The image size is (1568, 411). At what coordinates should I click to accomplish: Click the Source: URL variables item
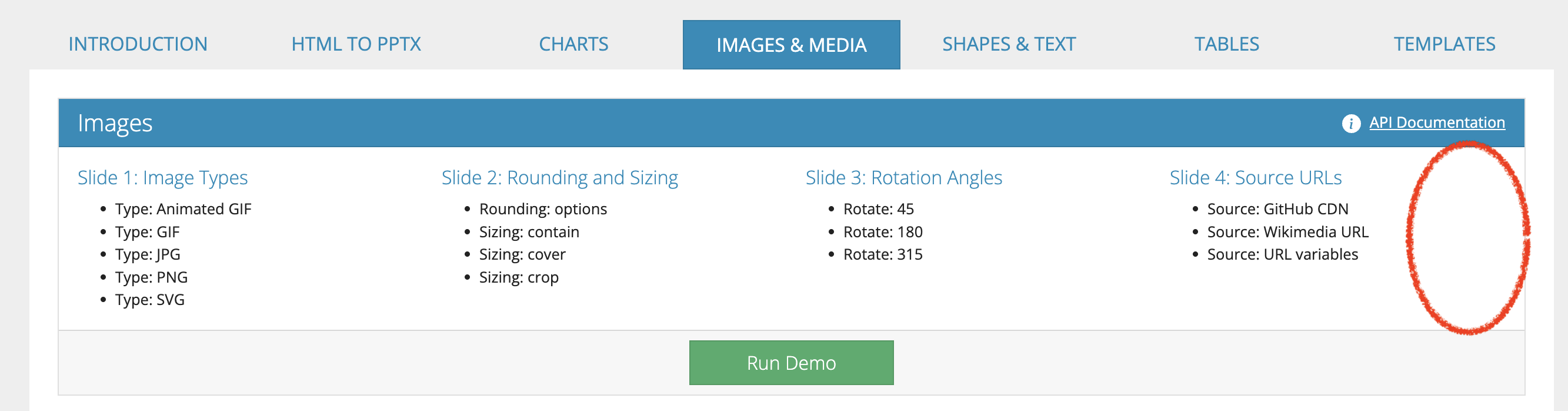pyautogui.click(x=1283, y=254)
